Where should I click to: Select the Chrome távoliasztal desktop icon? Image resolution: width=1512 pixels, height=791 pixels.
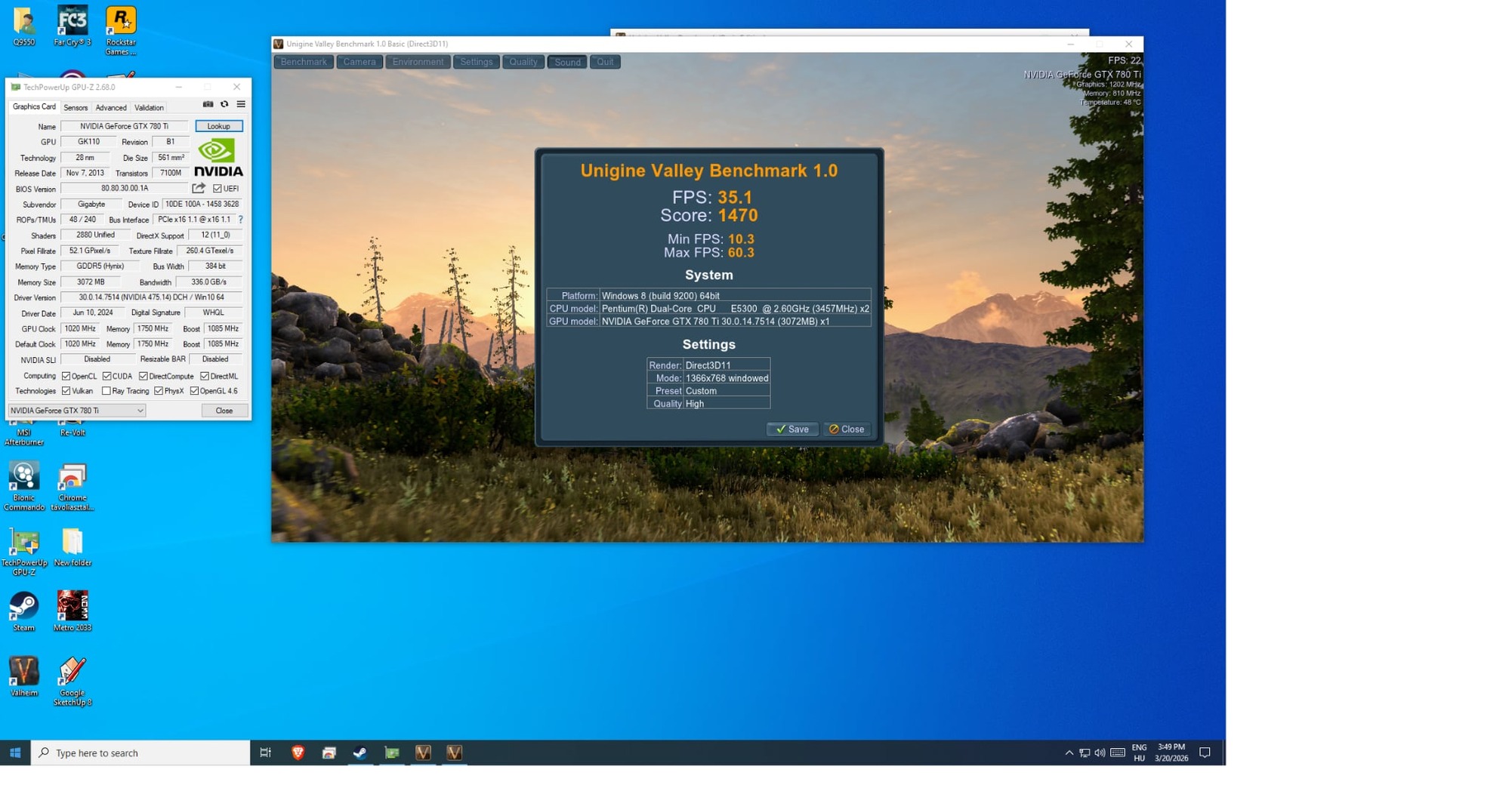coord(73,487)
